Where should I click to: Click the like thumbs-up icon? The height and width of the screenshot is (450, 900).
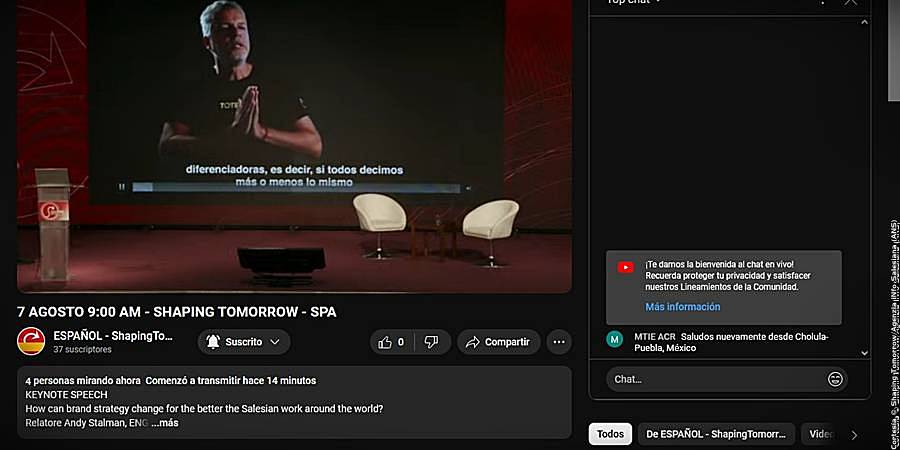(385, 342)
